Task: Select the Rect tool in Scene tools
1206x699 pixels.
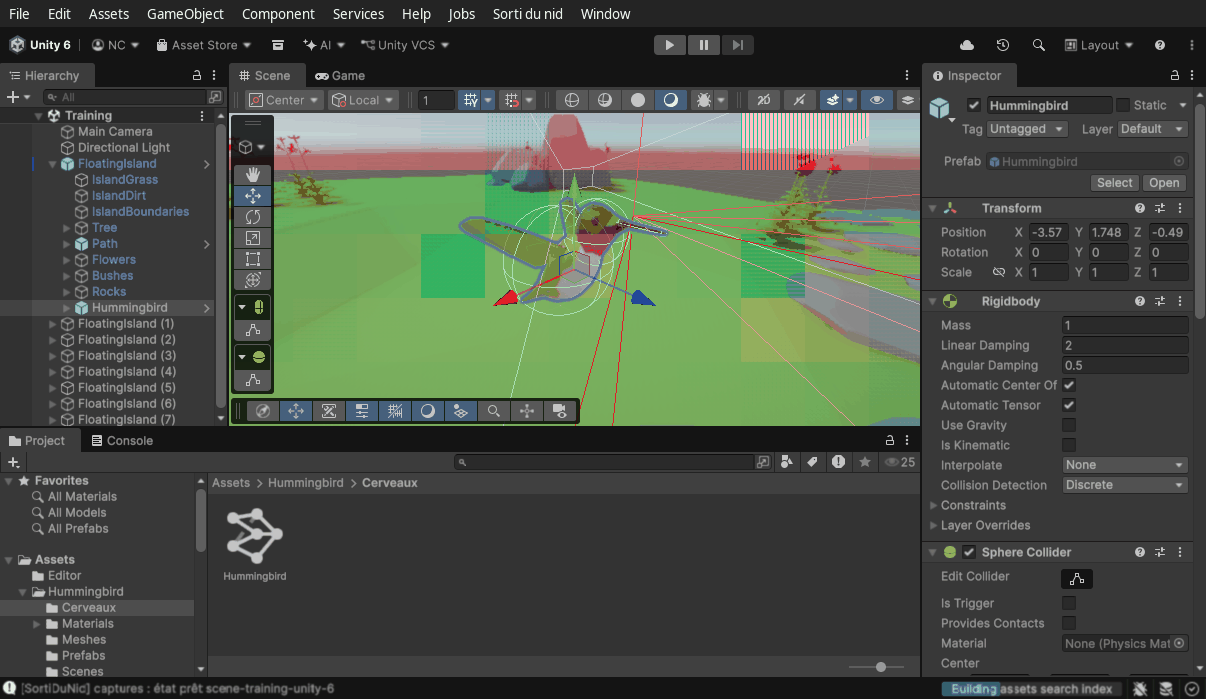Action: pyautogui.click(x=253, y=258)
